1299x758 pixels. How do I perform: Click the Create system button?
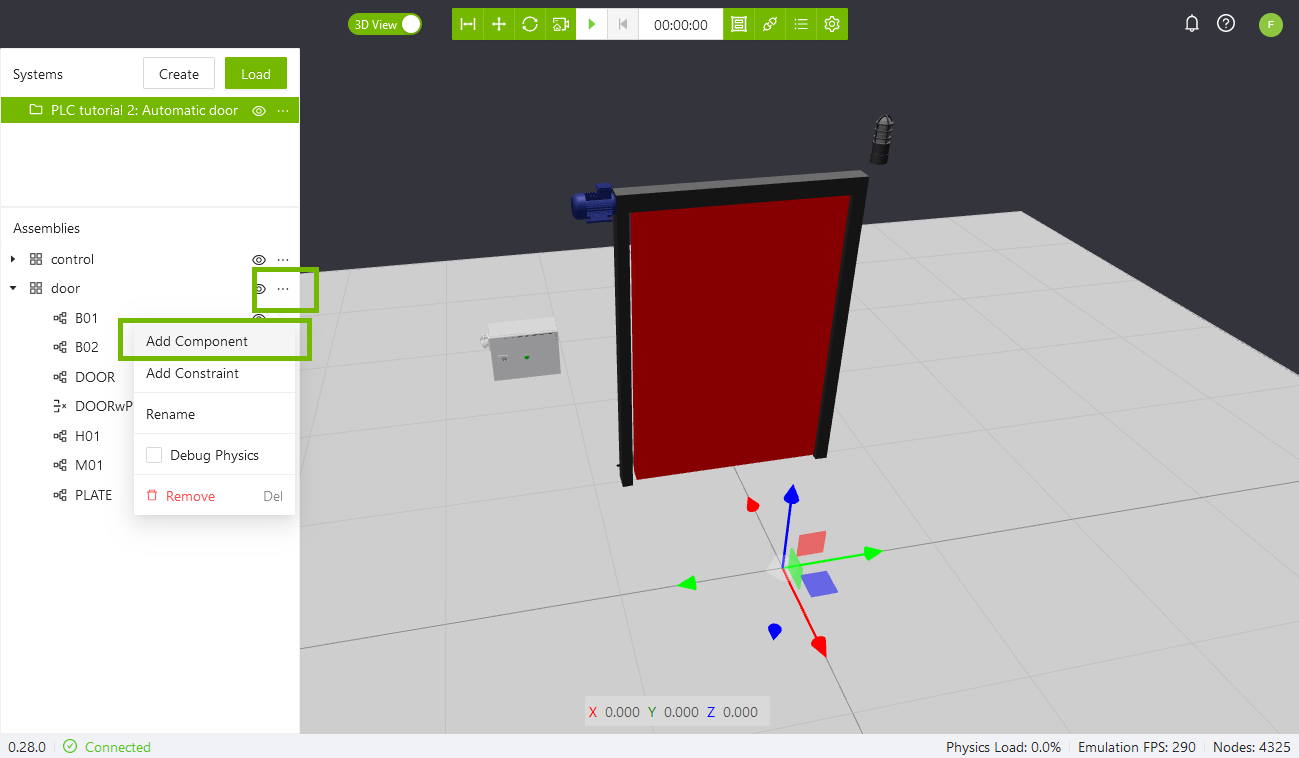click(x=179, y=74)
